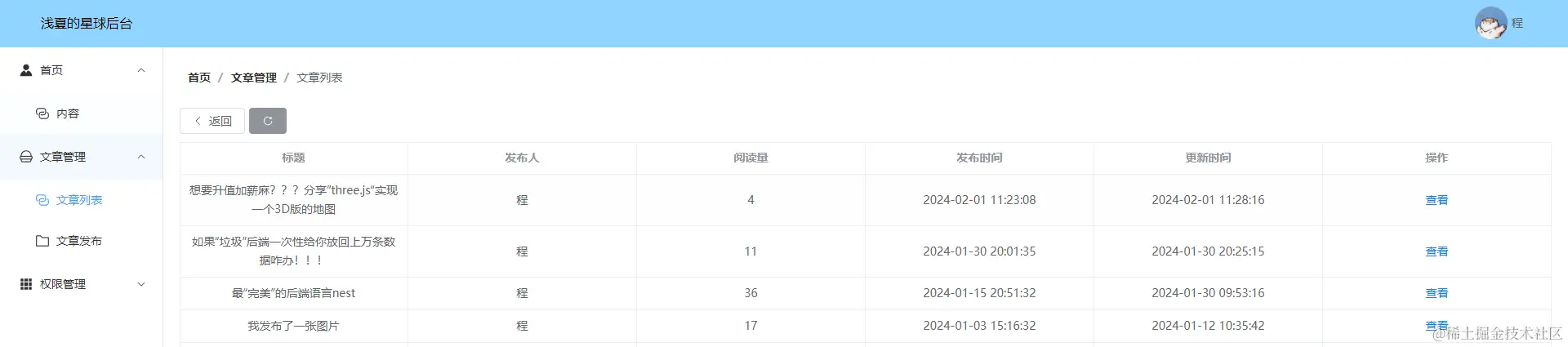The height and width of the screenshot is (347, 1568).
Task: Go to 首页 in breadcrumb
Action: 199,78
